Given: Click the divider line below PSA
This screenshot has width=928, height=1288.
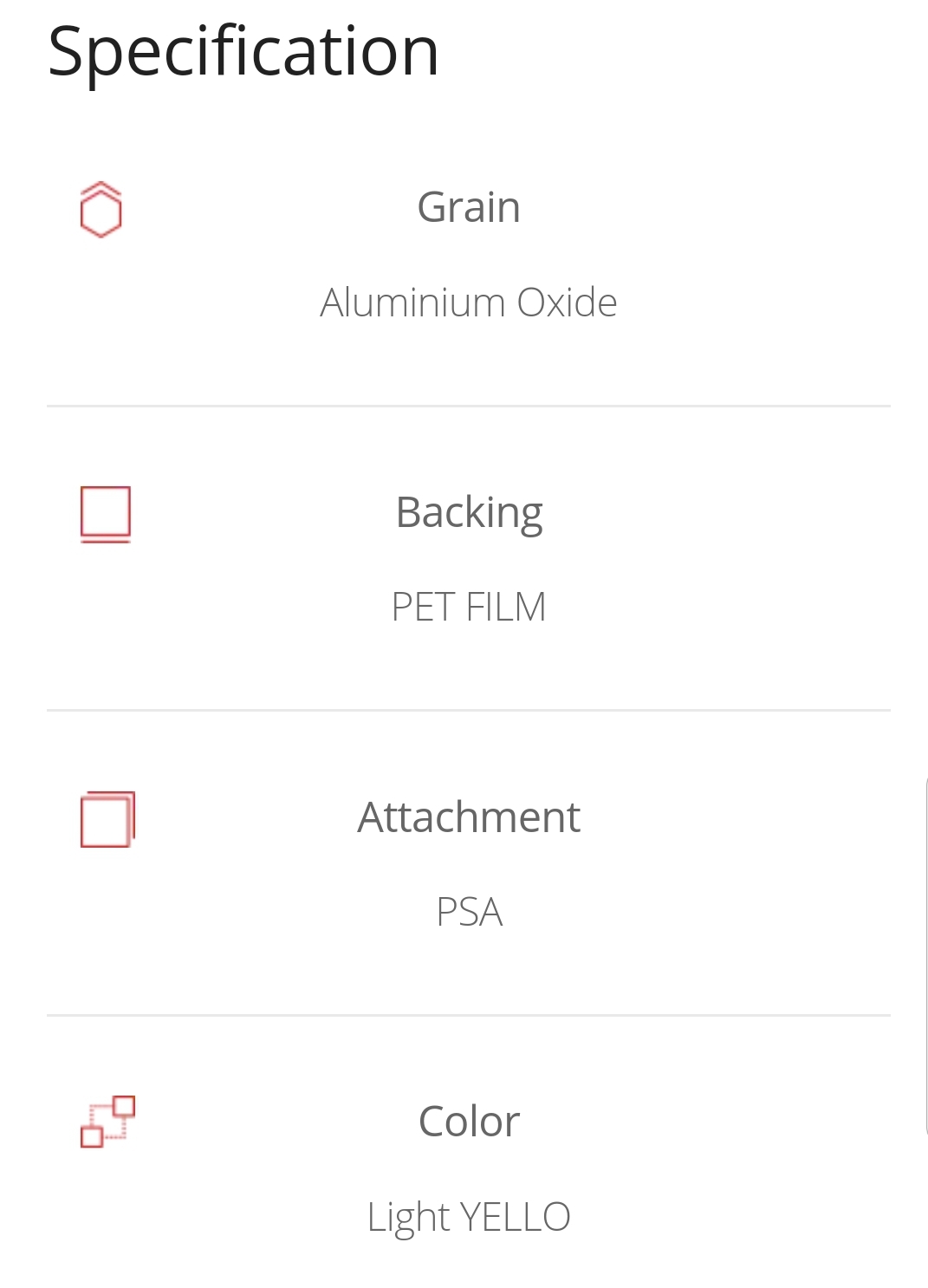Looking at the screenshot, I should point(469,1015).
